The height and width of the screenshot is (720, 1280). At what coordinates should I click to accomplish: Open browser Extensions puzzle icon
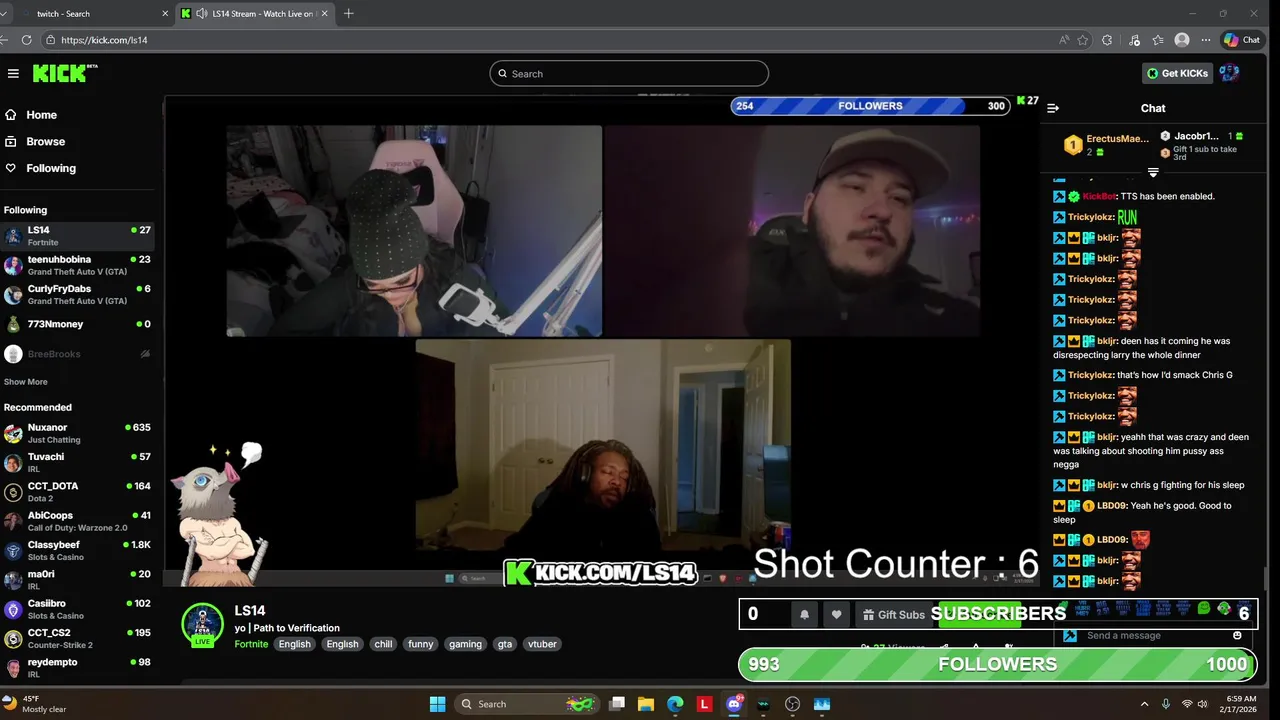click(x=1107, y=40)
